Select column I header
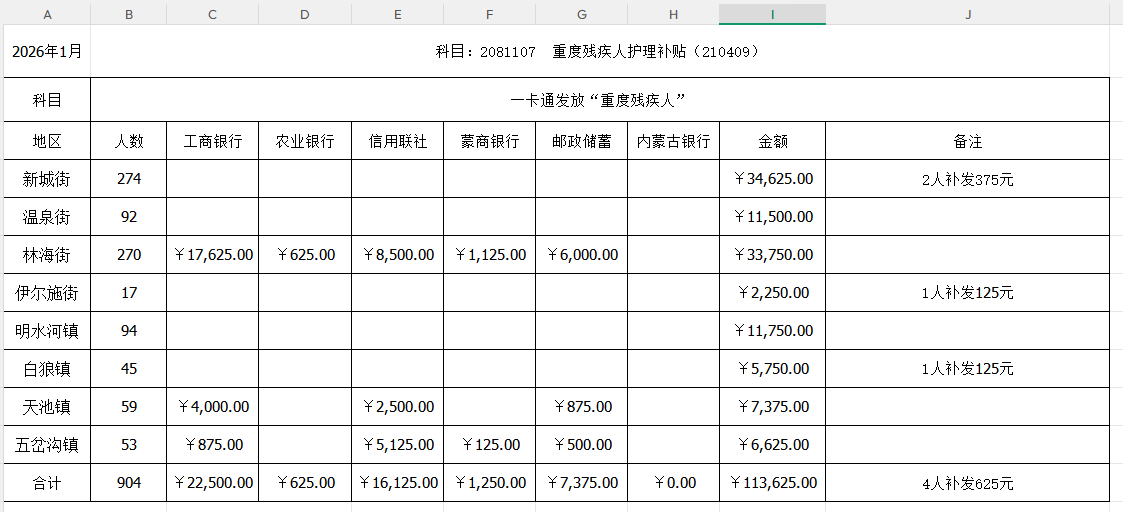Image resolution: width=1123 pixels, height=512 pixels. (772, 14)
